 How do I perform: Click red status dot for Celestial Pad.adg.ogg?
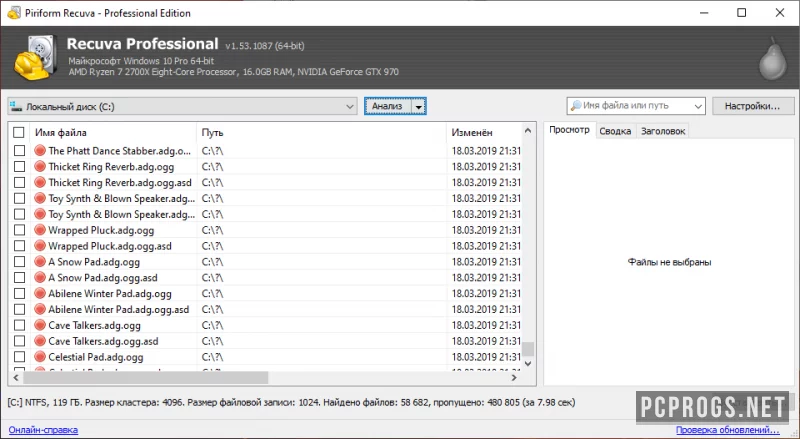pyautogui.click(x=40, y=356)
